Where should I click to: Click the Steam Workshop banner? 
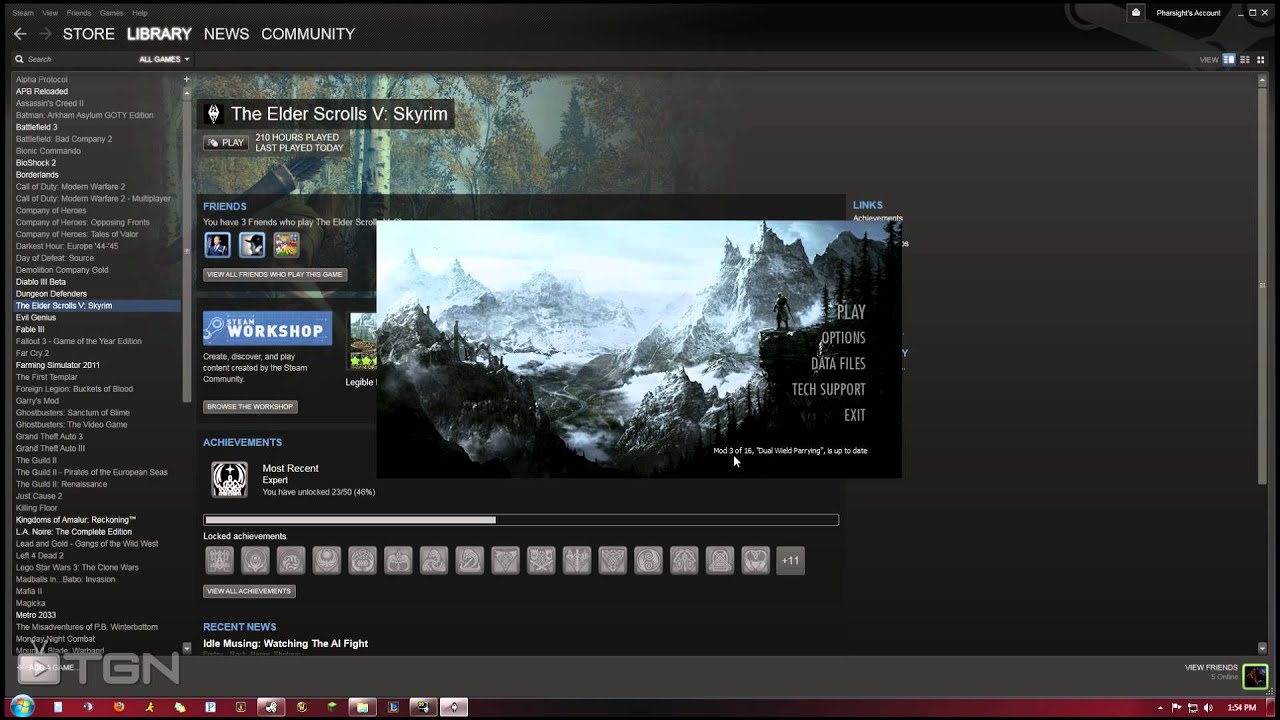point(267,328)
